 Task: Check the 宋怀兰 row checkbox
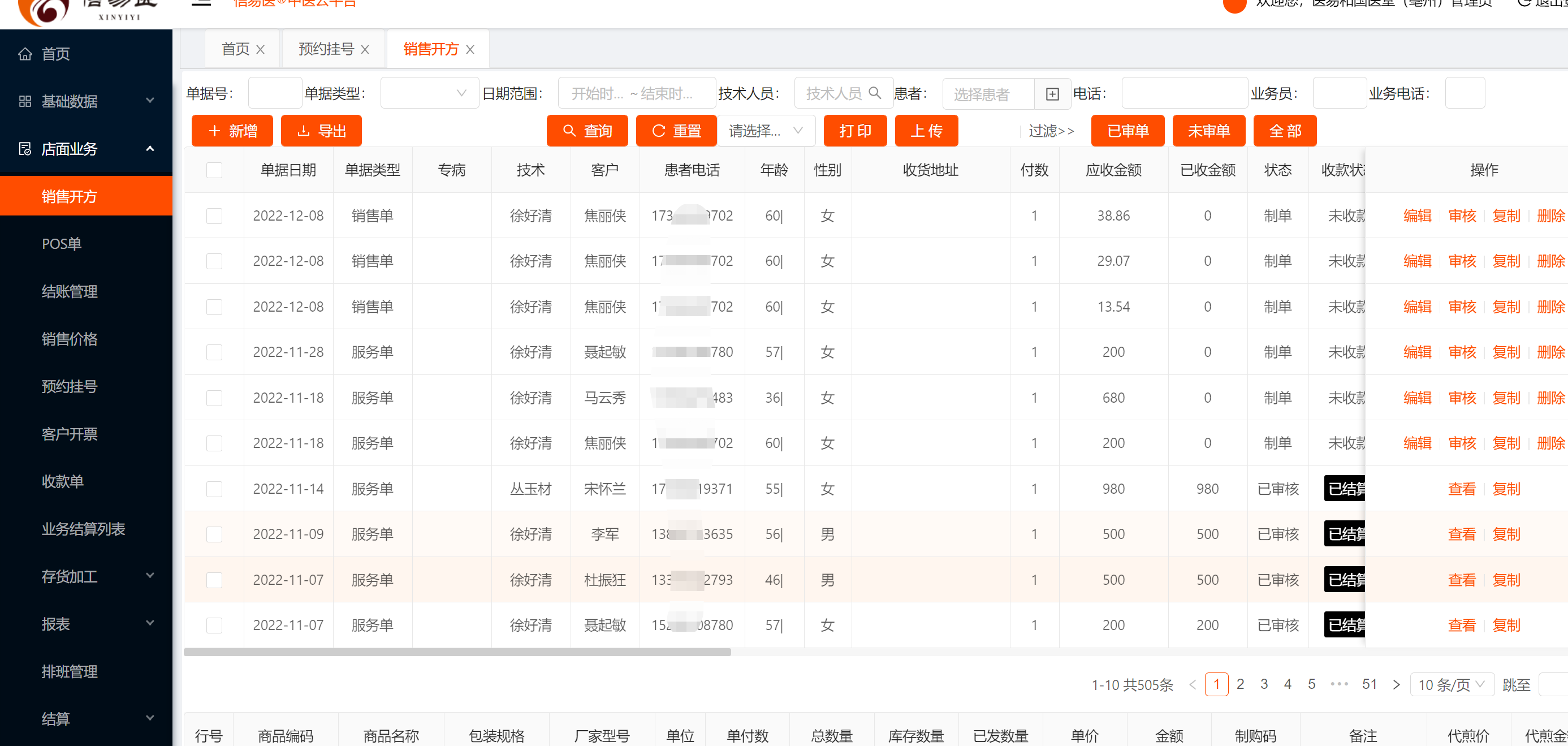click(x=214, y=489)
